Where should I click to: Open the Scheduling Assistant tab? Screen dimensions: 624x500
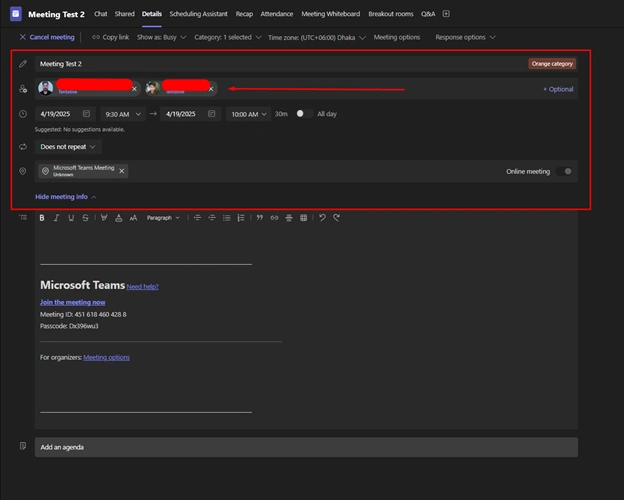(199, 14)
